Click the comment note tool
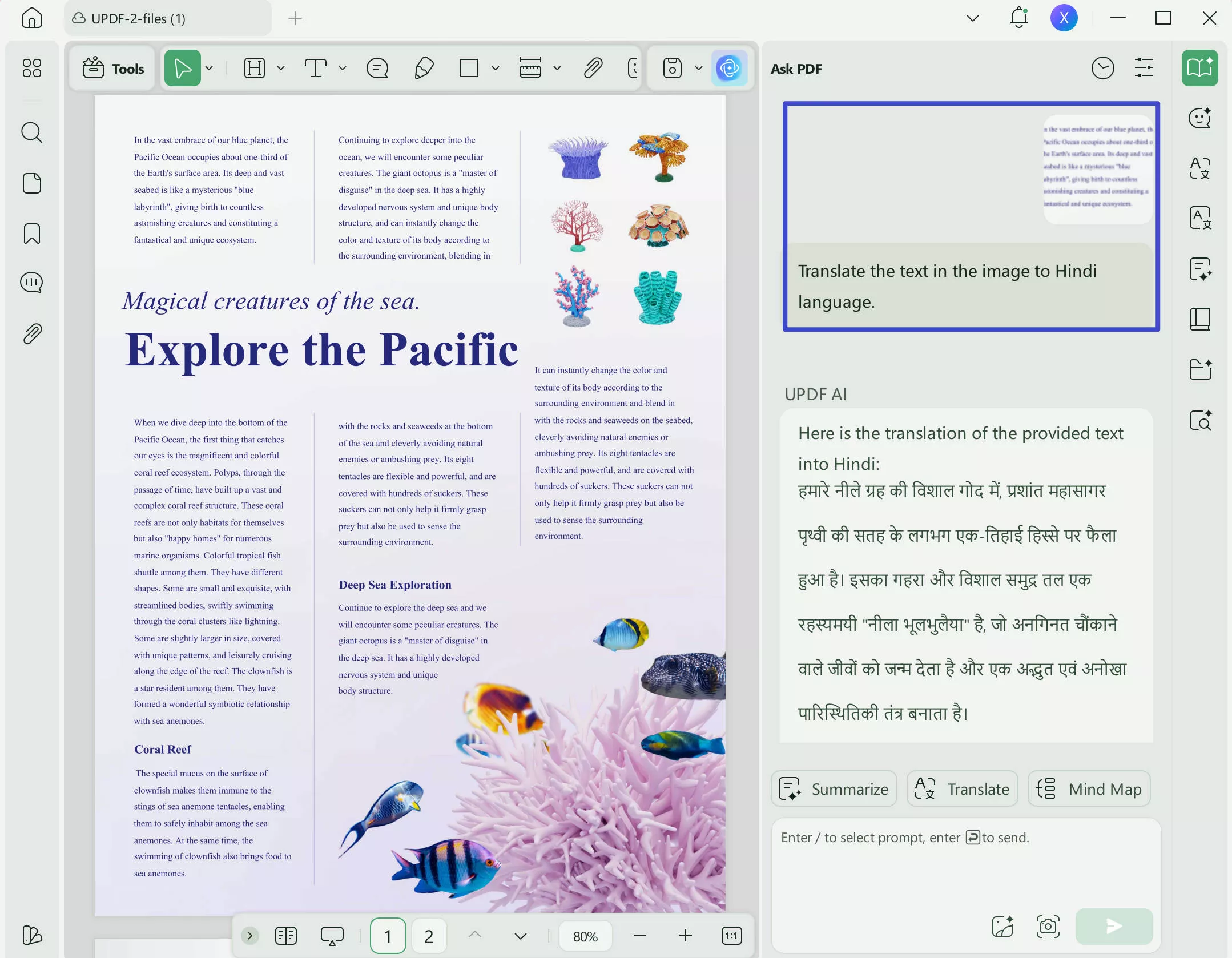1232x958 pixels. pos(377,69)
